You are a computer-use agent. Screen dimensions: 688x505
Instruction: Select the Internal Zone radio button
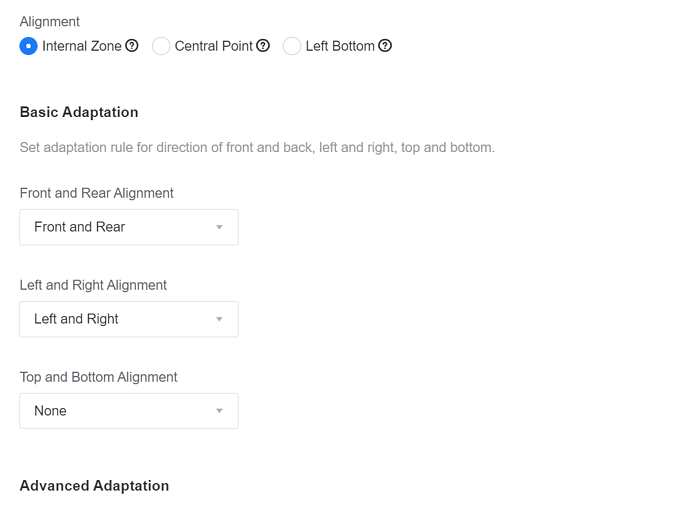point(28,46)
